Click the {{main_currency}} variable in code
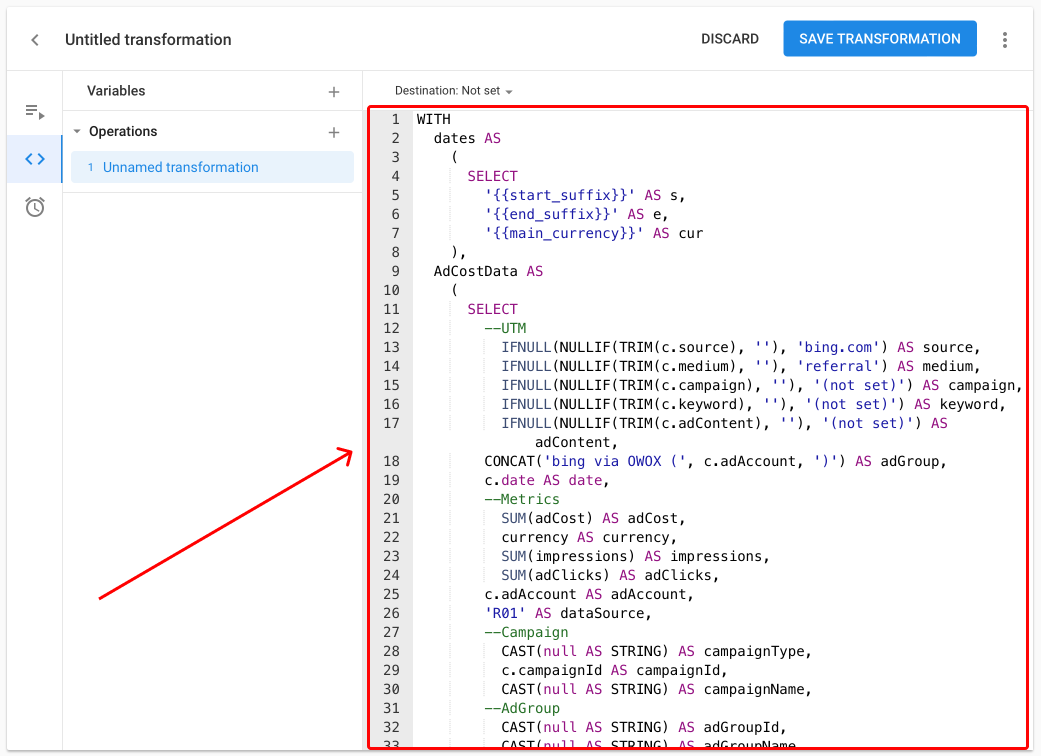 coord(564,233)
